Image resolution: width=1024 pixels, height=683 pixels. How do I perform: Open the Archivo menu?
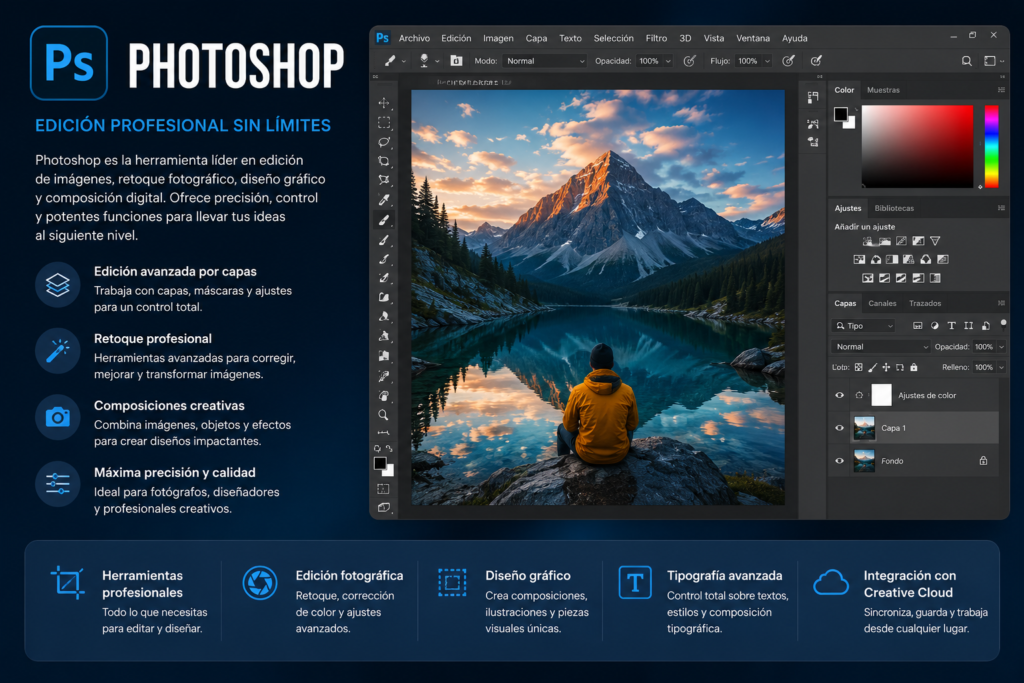414,38
